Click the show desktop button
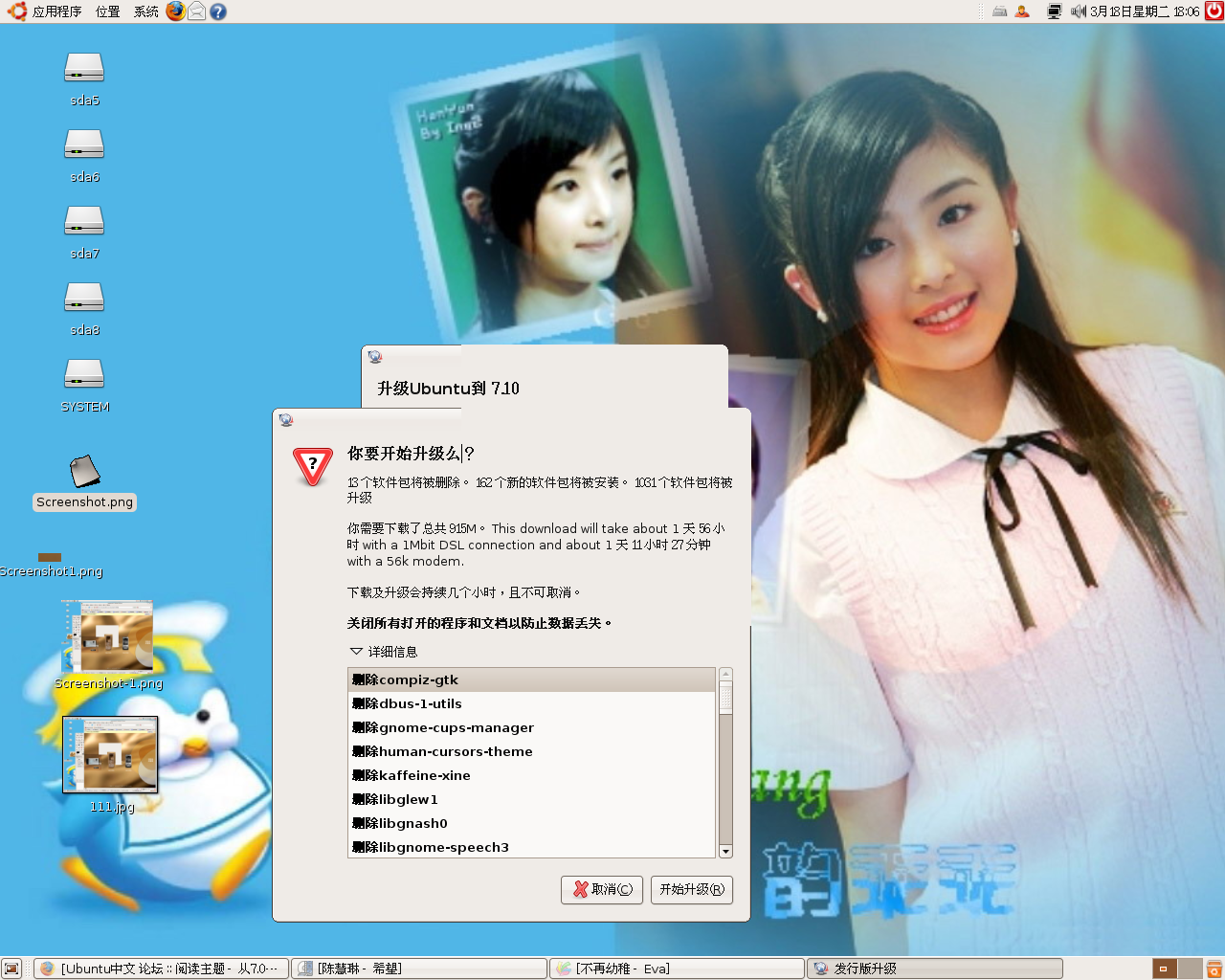The width and height of the screenshot is (1225, 980). (11, 969)
